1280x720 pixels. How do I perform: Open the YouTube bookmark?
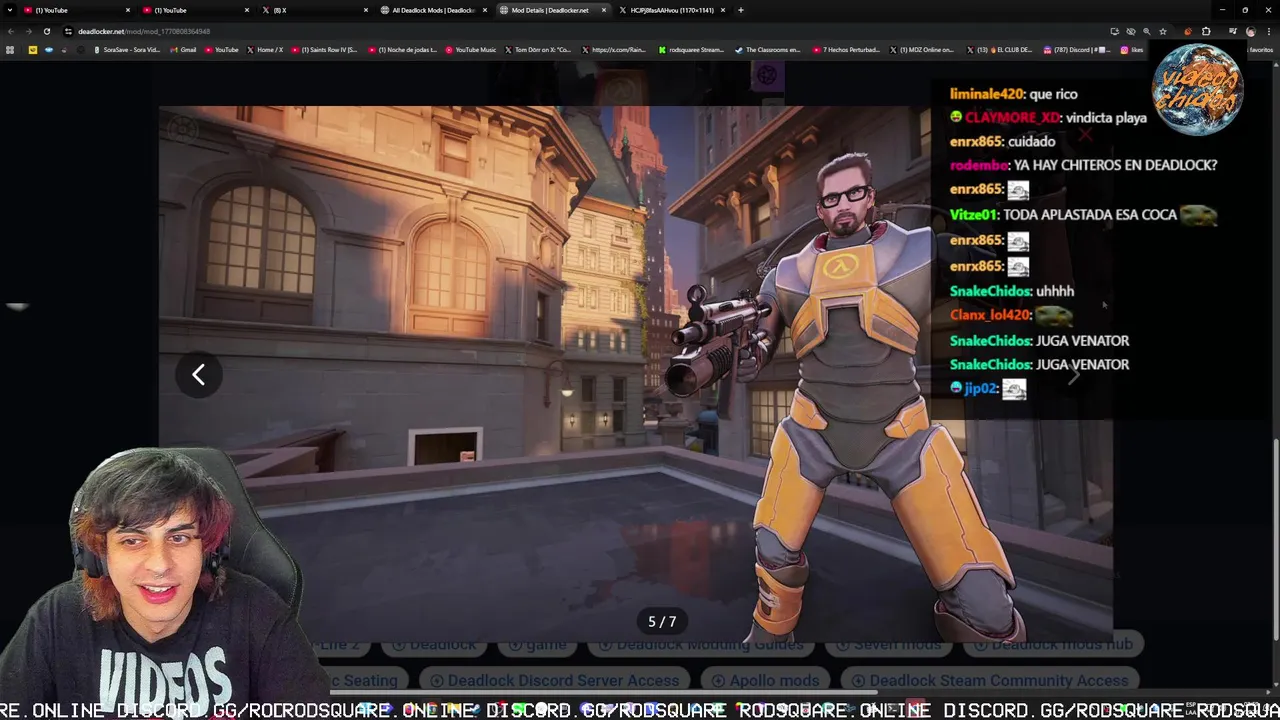click(221, 49)
